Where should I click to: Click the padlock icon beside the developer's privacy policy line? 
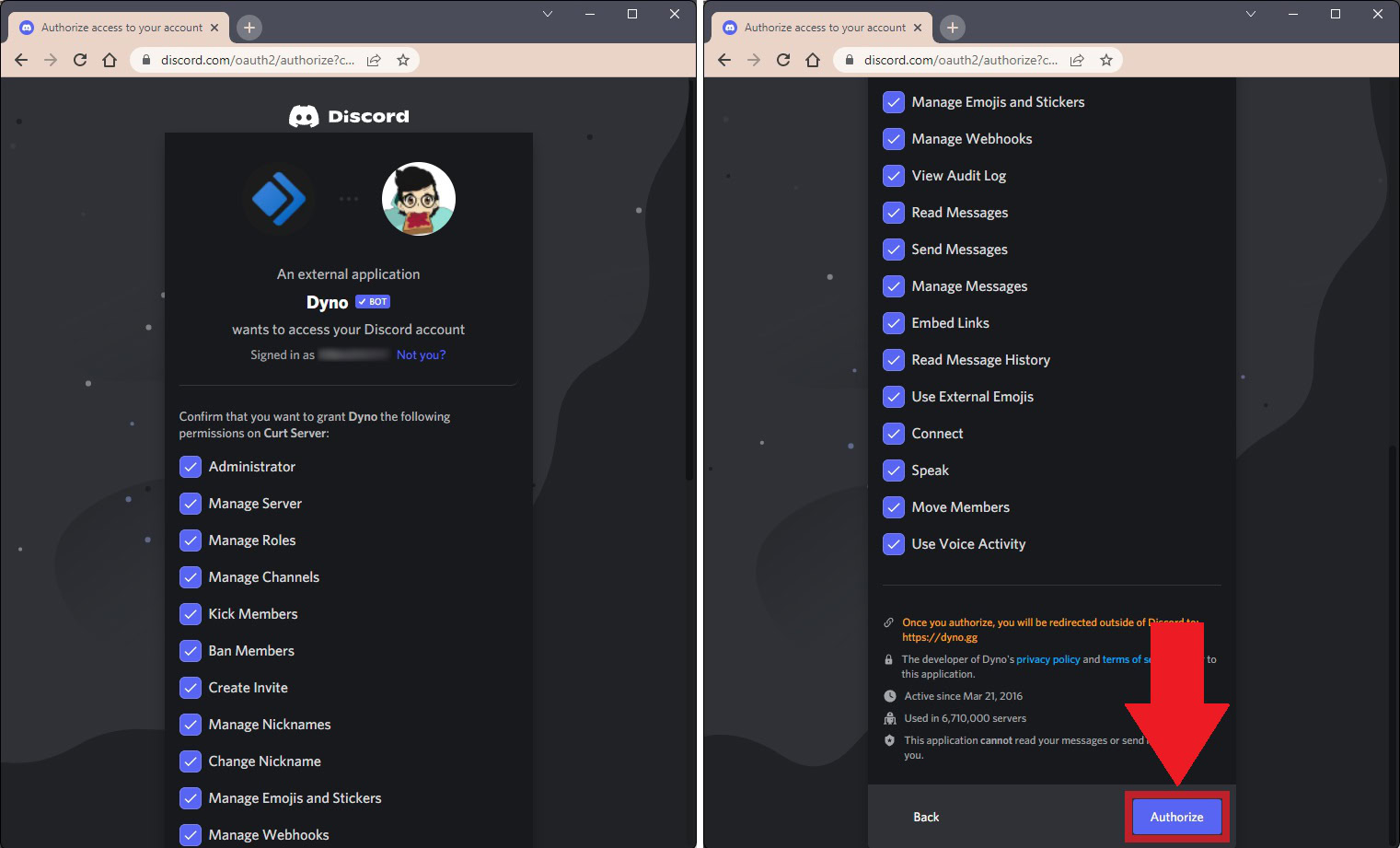click(x=888, y=659)
